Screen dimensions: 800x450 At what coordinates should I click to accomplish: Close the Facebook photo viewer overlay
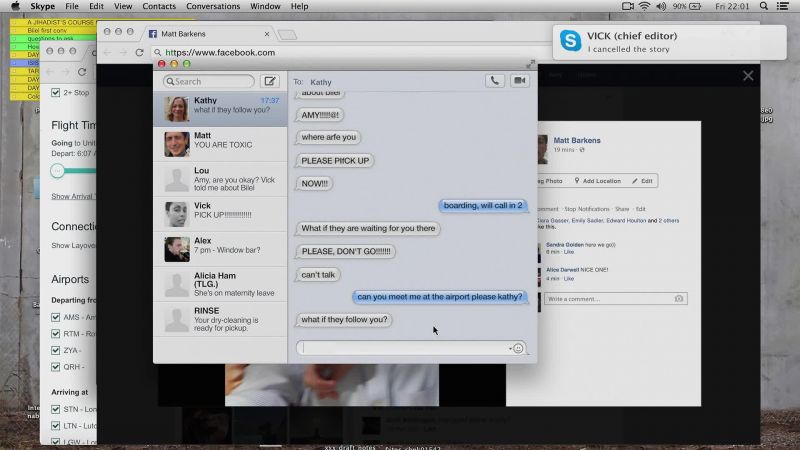click(x=748, y=76)
